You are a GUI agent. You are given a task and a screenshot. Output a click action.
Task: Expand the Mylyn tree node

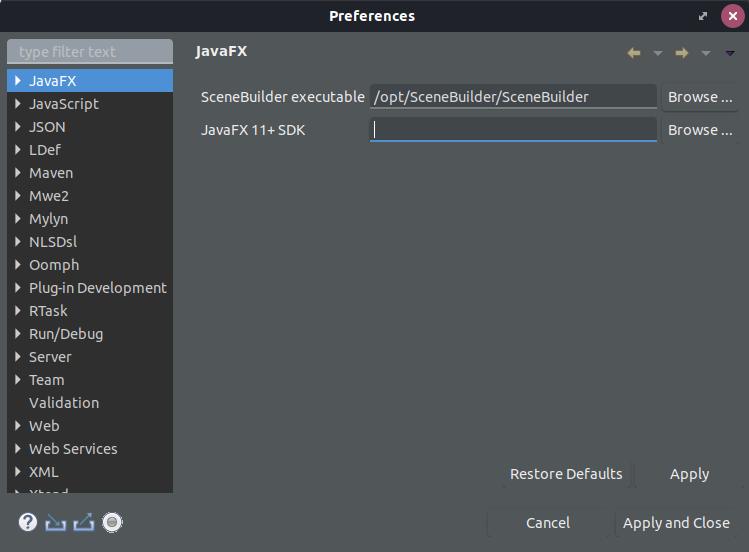pyautogui.click(x=18, y=218)
